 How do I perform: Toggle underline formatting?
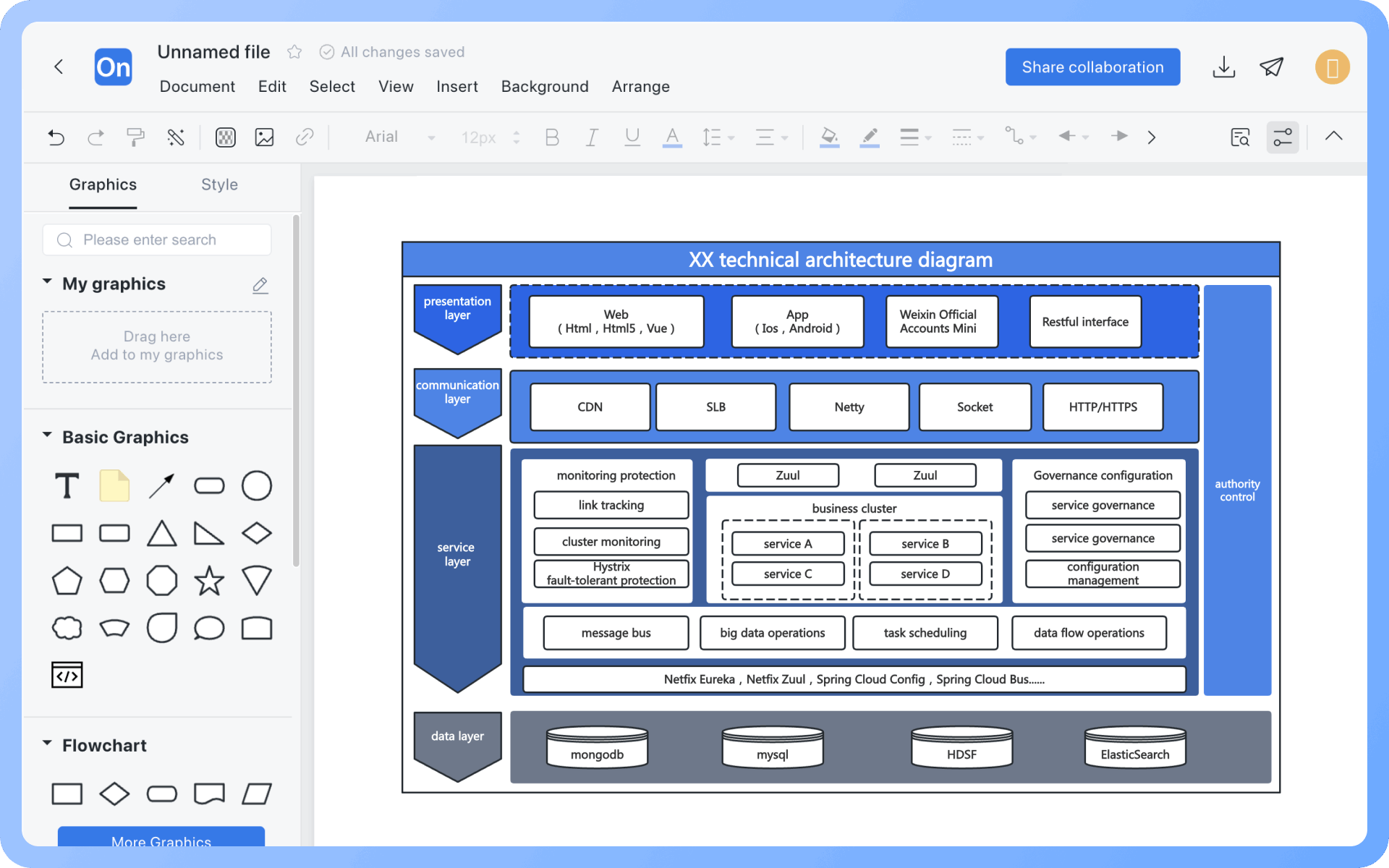(x=632, y=137)
